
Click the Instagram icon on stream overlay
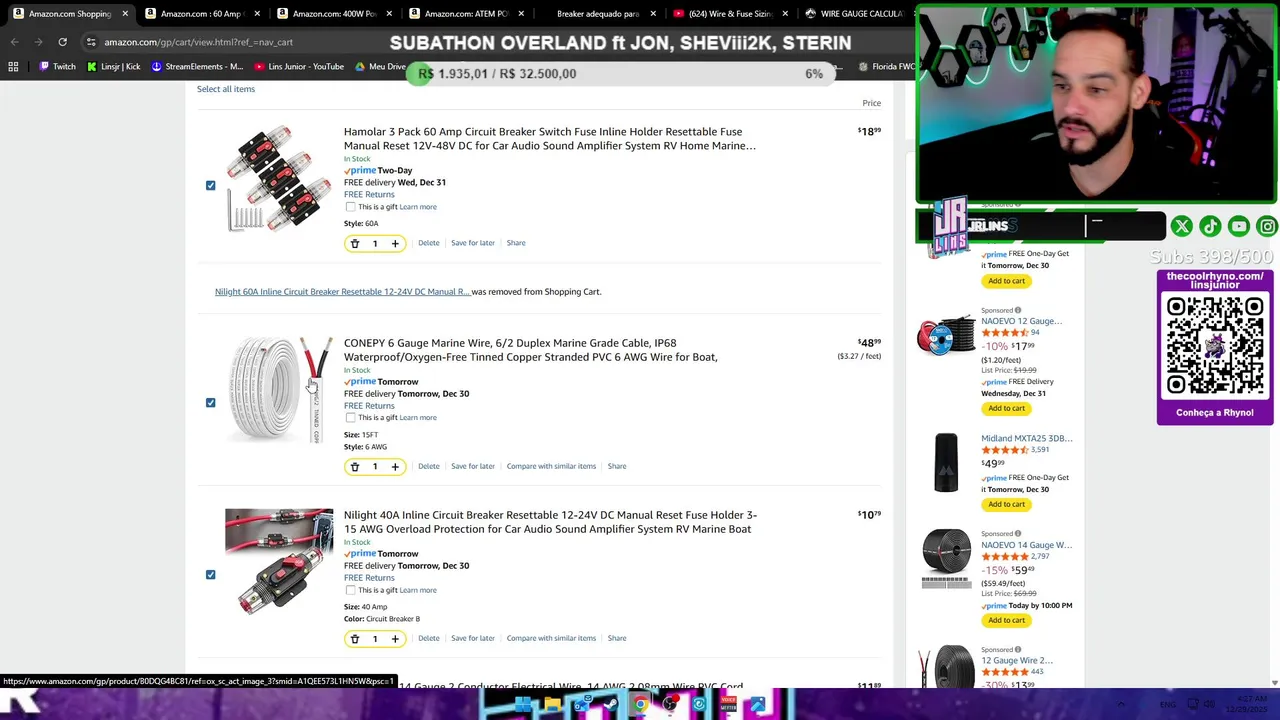click(1267, 227)
